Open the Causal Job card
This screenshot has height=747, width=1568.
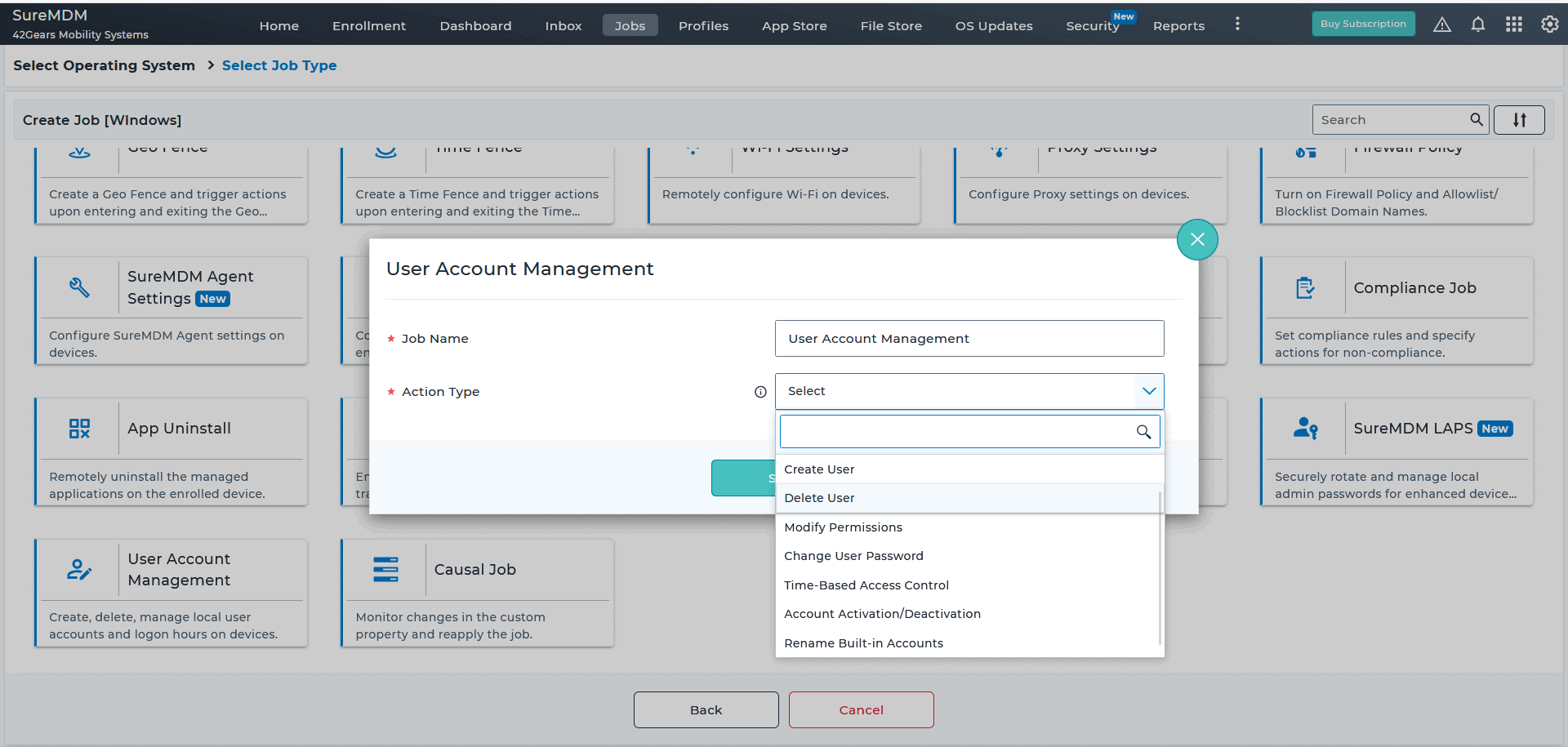tap(478, 593)
